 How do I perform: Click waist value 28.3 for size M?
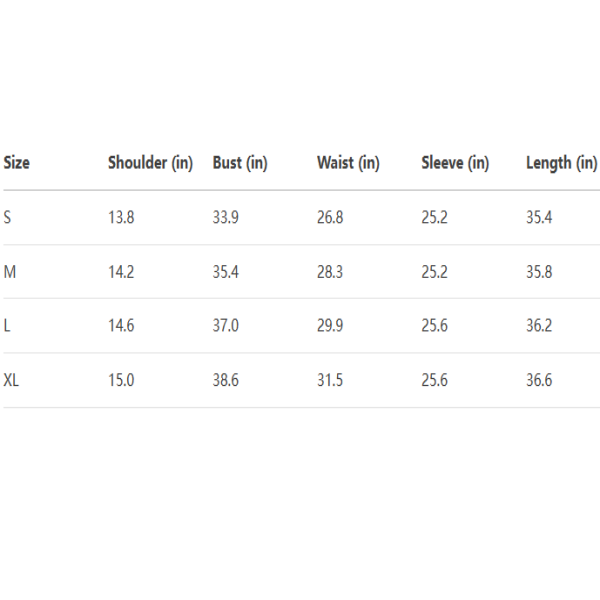330,272
